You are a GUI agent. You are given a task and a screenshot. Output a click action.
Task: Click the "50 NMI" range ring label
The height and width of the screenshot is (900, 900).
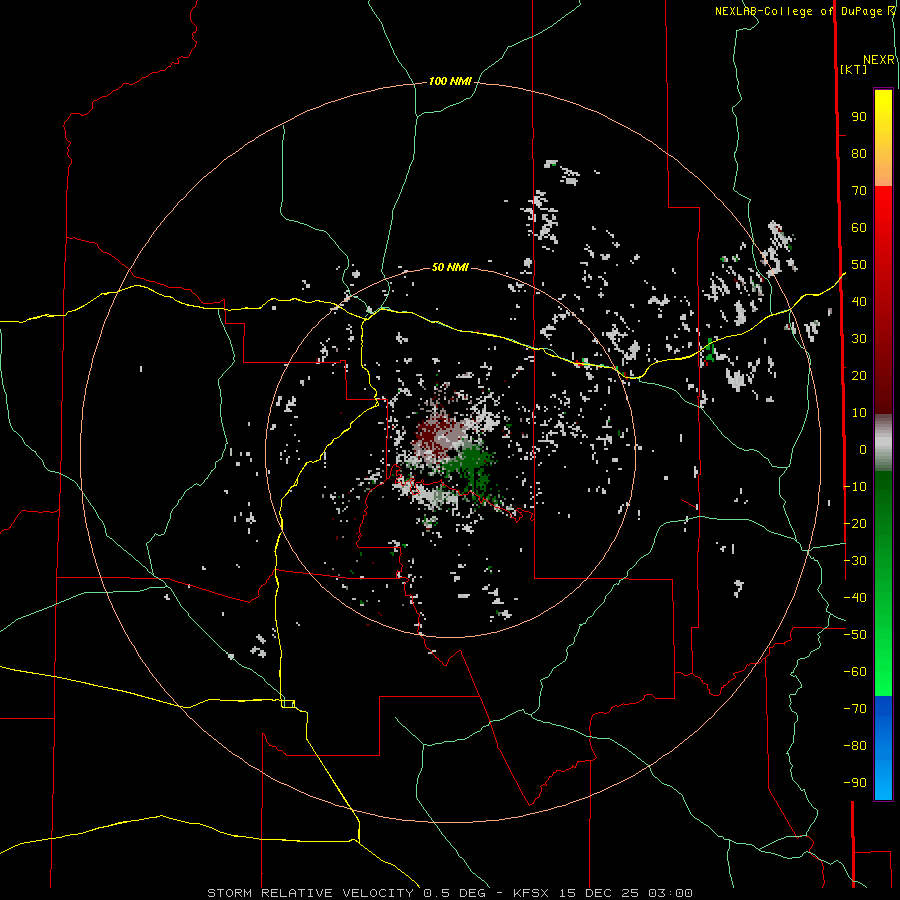pyautogui.click(x=450, y=267)
